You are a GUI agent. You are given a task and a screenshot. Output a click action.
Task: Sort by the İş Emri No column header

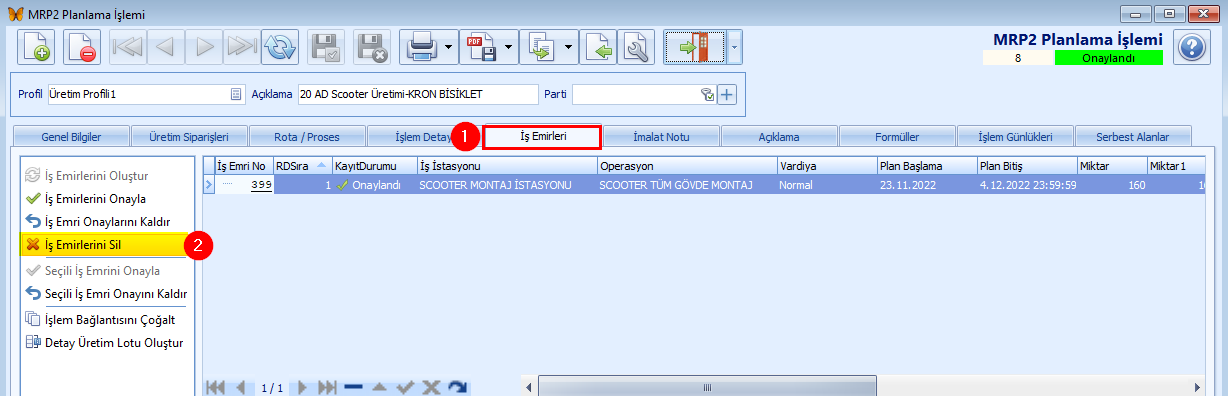click(x=243, y=166)
